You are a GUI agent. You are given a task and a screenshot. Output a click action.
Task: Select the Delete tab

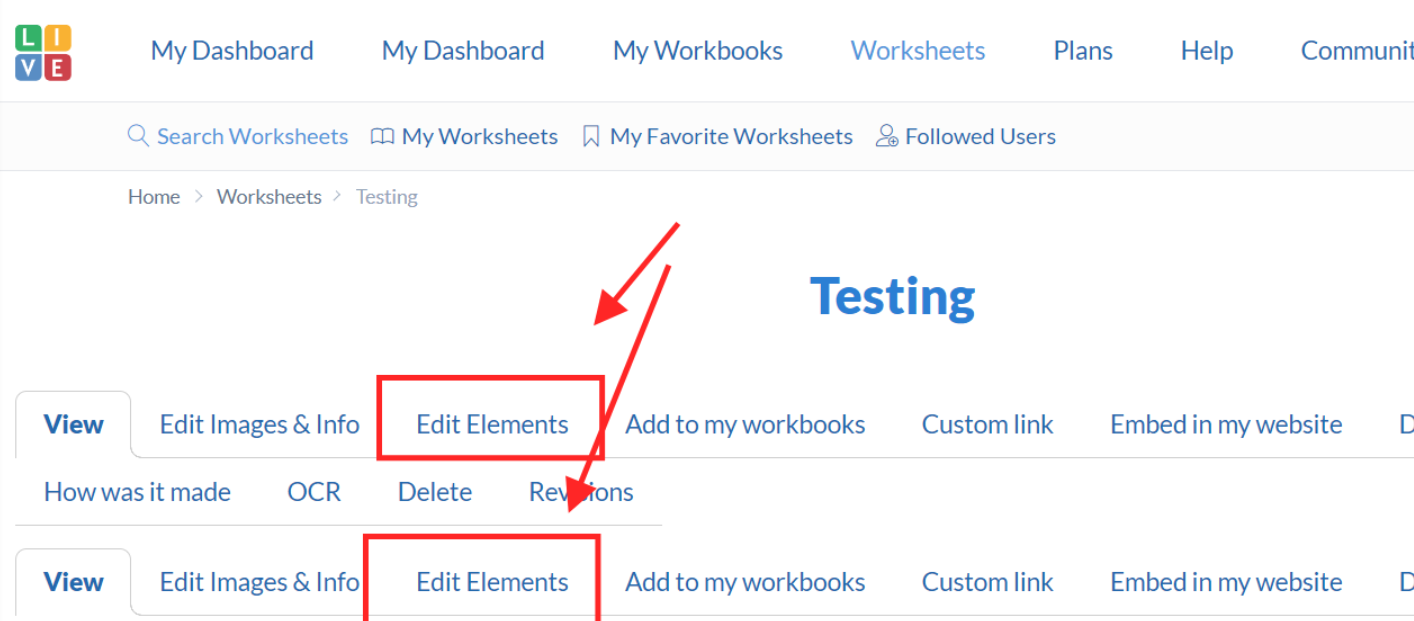pos(435,492)
